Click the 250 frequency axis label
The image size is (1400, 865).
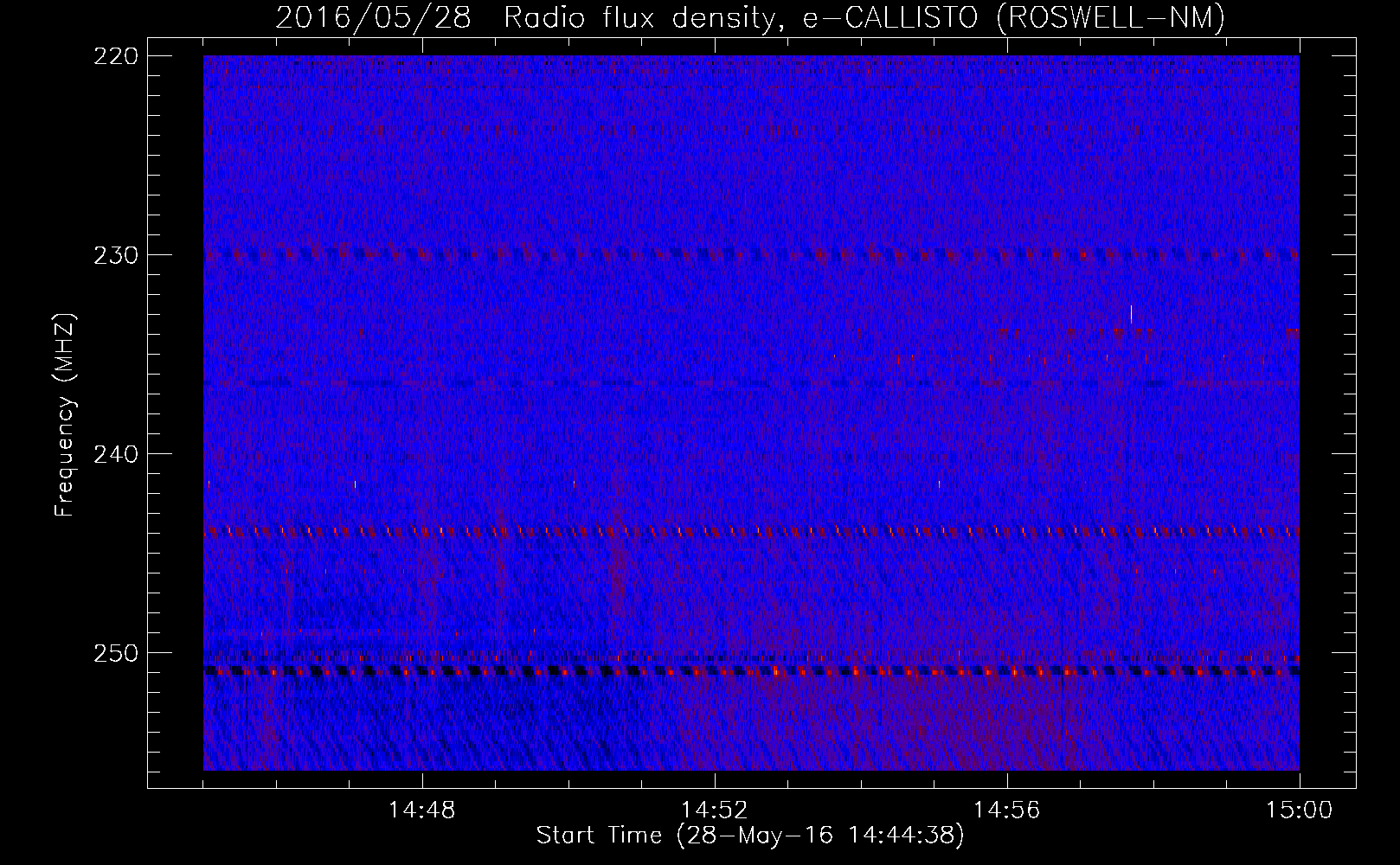(x=114, y=653)
